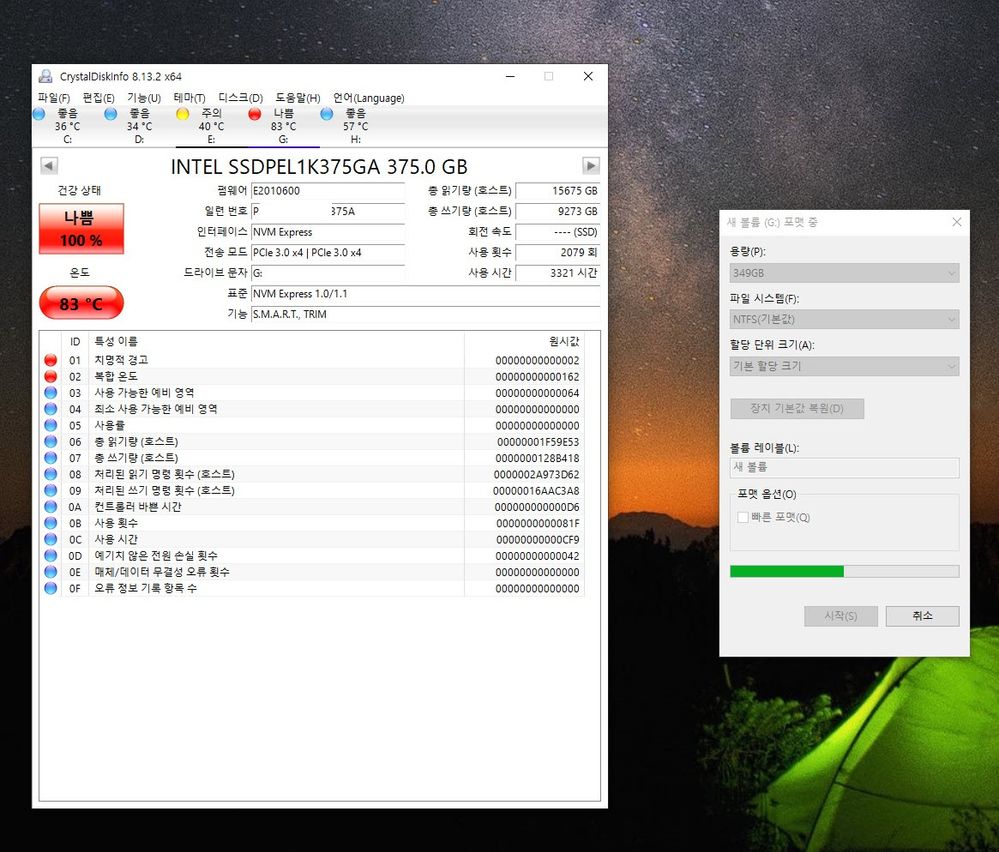Select drive H: status icon
This screenshot has width=999, height=852.
(327, 114)
